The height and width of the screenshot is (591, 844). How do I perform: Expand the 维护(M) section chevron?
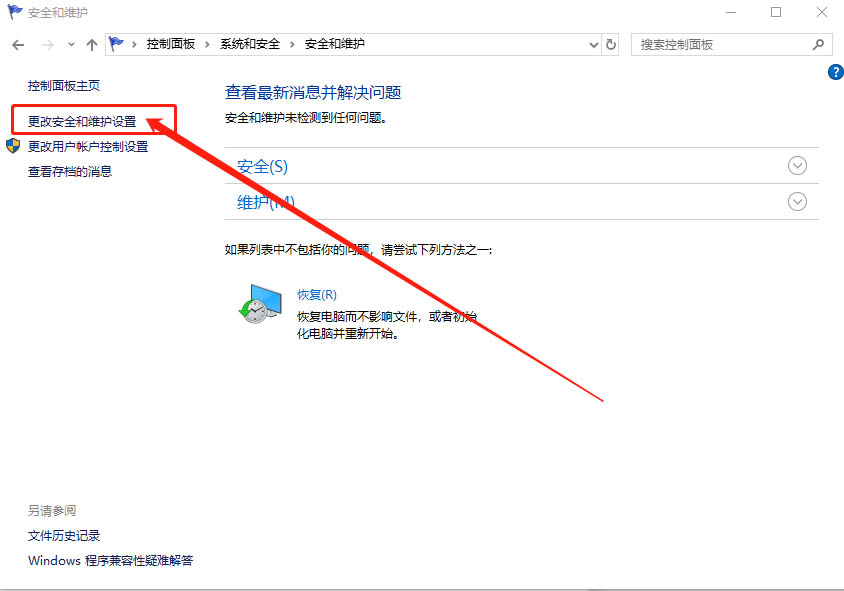coord(797,202)
